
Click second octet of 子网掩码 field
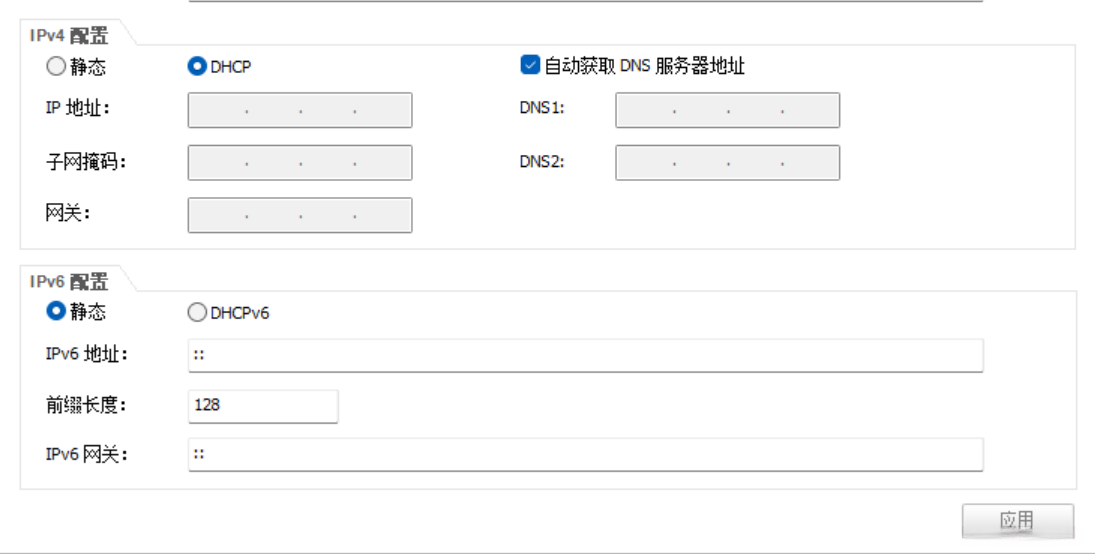click(x=273, y=162)
